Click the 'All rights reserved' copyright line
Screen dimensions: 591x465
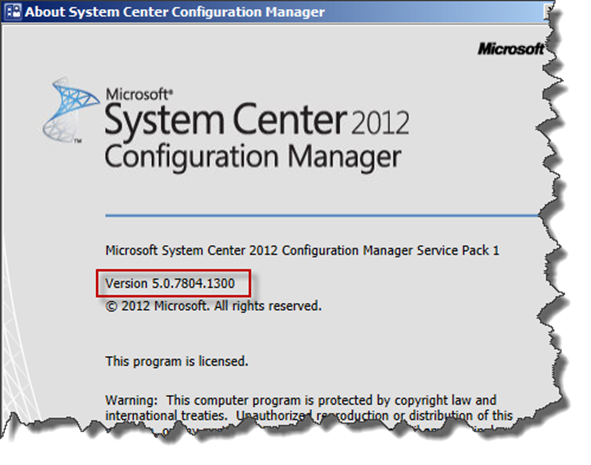(x=213, y=306)
